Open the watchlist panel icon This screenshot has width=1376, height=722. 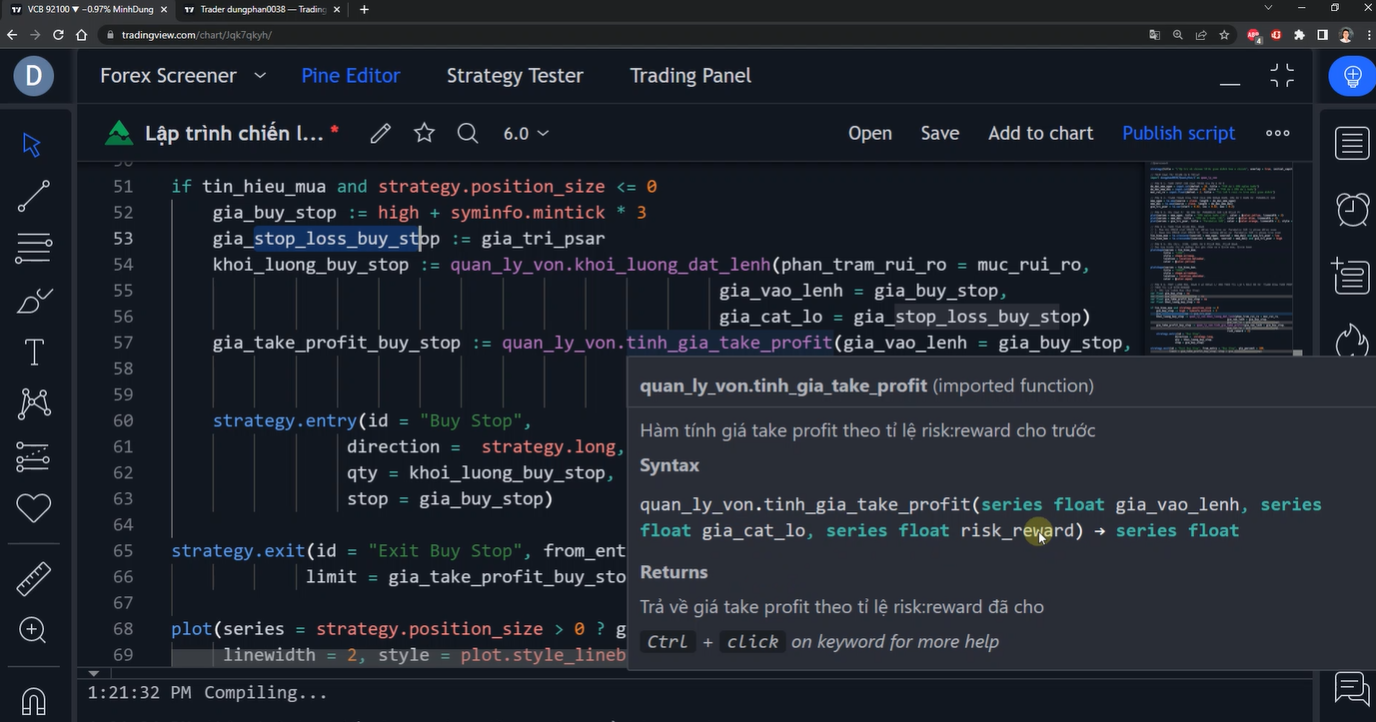[x=1352, y=144]
